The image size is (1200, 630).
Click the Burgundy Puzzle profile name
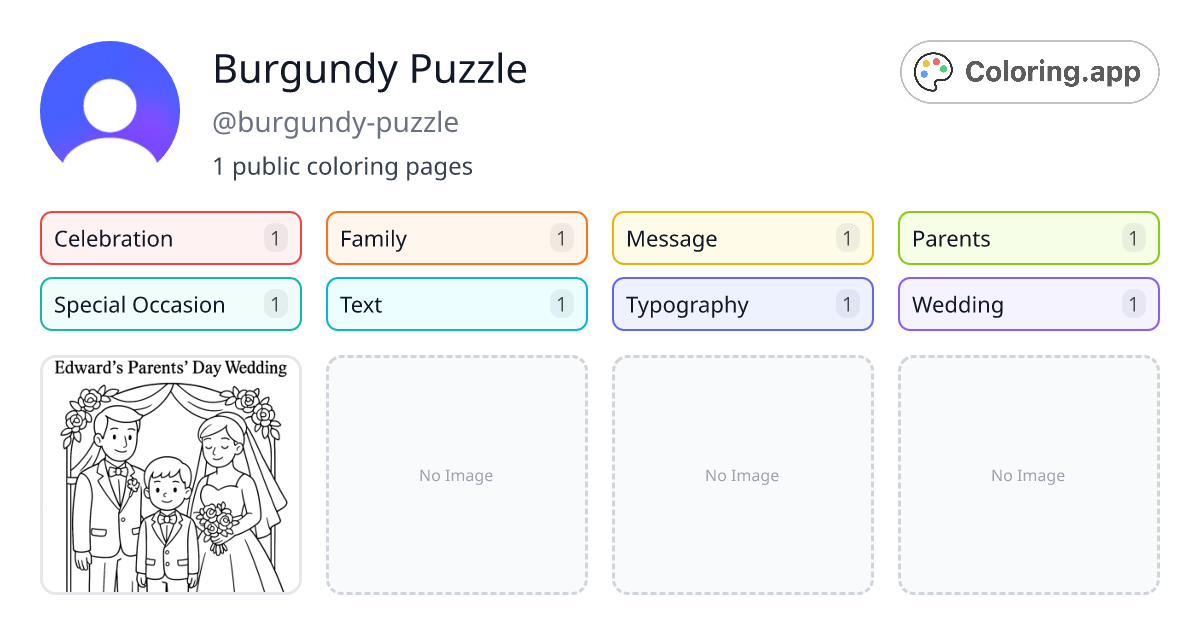point(370,69)
